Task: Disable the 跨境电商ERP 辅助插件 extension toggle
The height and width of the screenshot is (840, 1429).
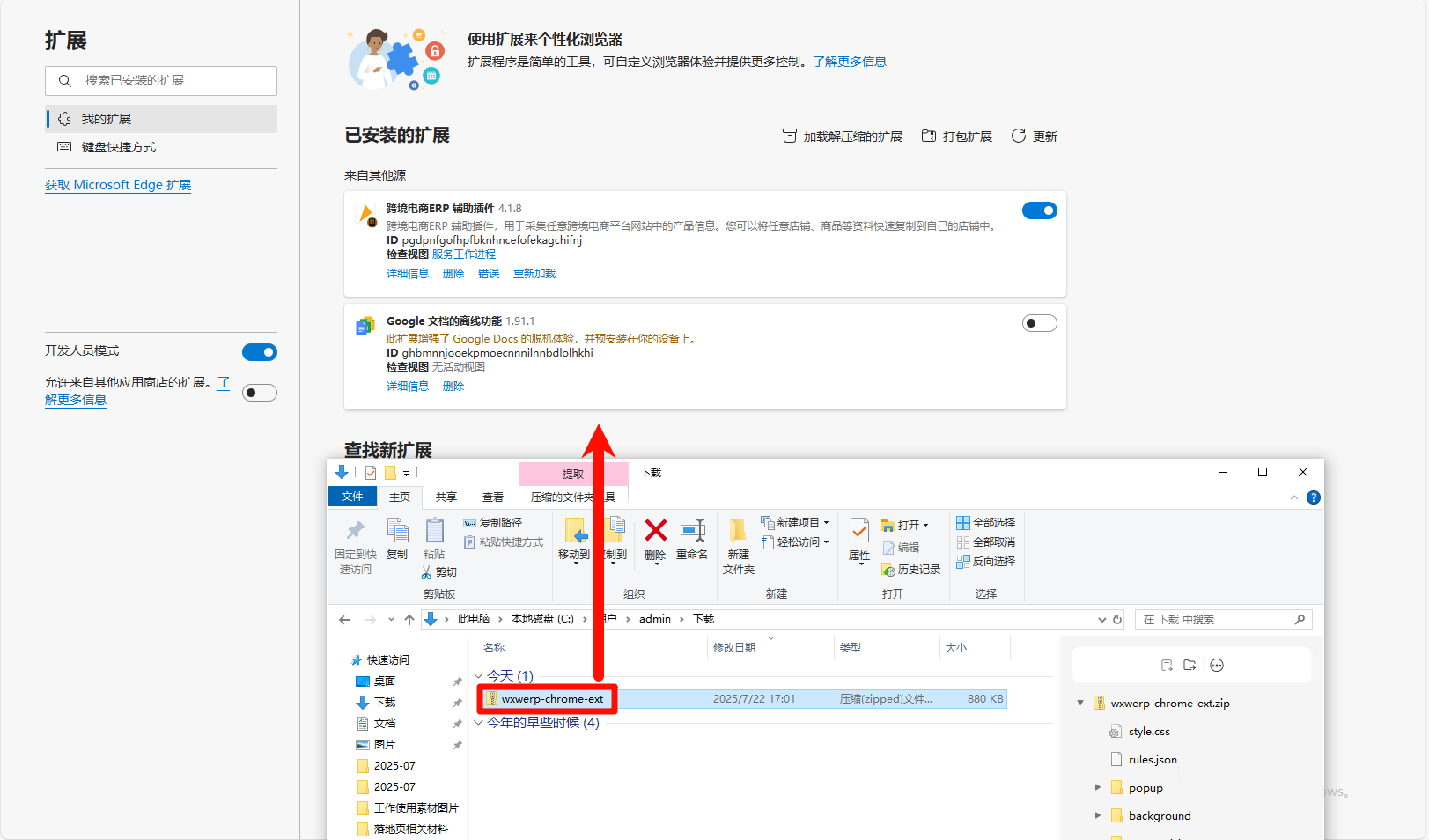Action: pyautogui.click(x=1040, y=210)
